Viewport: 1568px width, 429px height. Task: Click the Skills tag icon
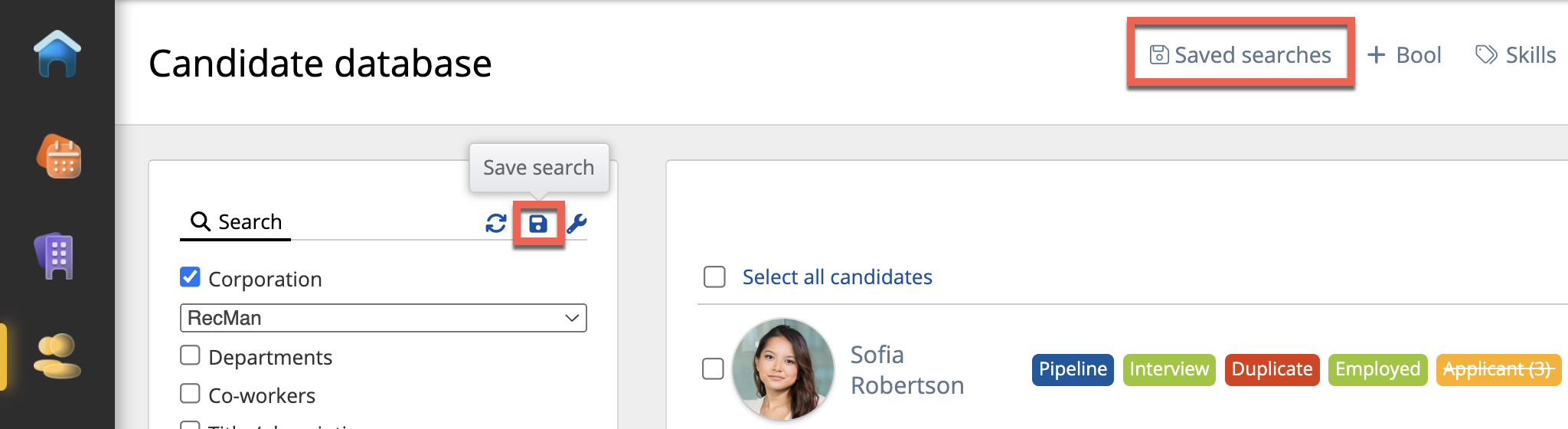pyautogui.click(x=1486, y=55)
